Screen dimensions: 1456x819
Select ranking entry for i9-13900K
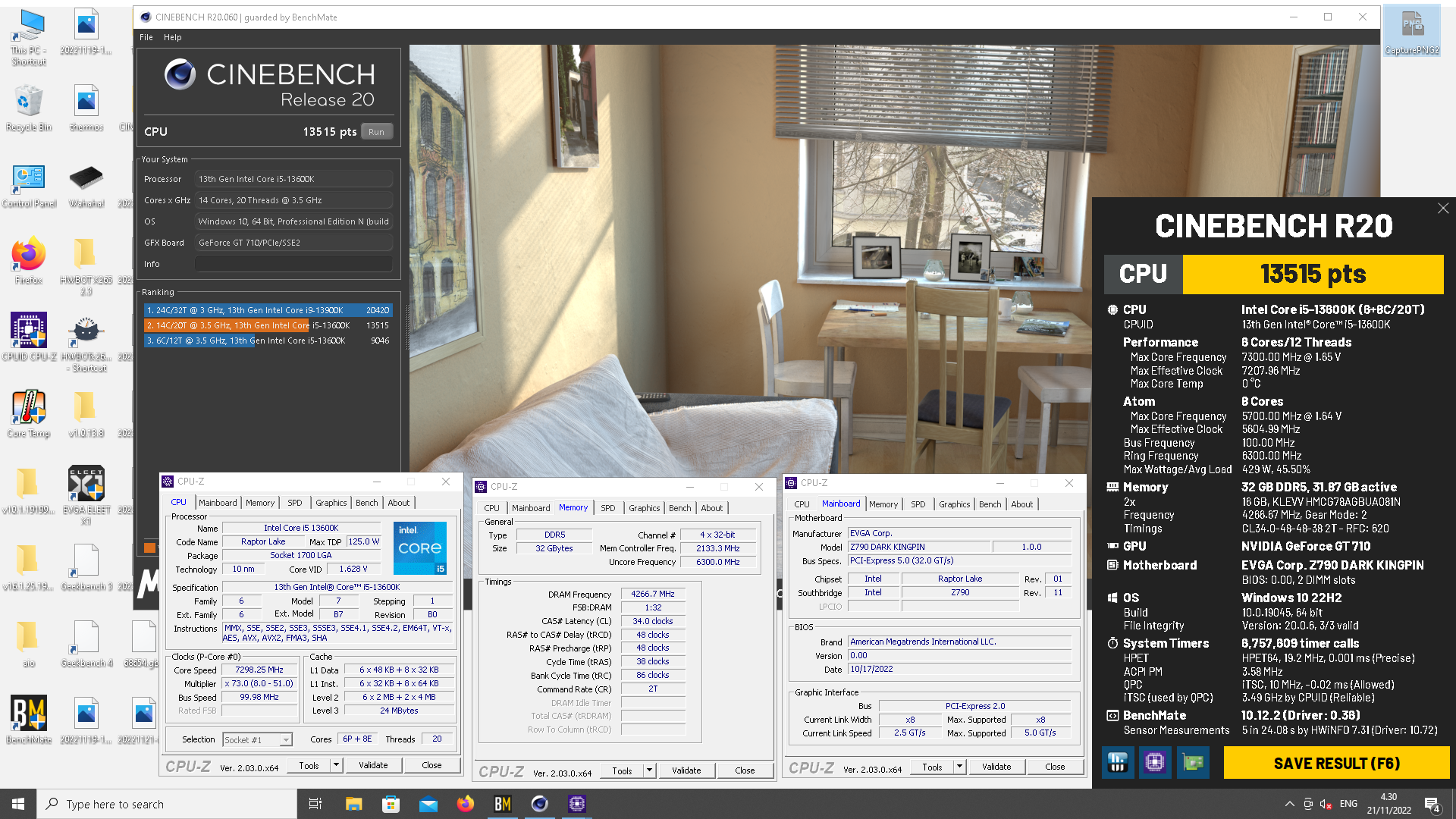[268, 310]
